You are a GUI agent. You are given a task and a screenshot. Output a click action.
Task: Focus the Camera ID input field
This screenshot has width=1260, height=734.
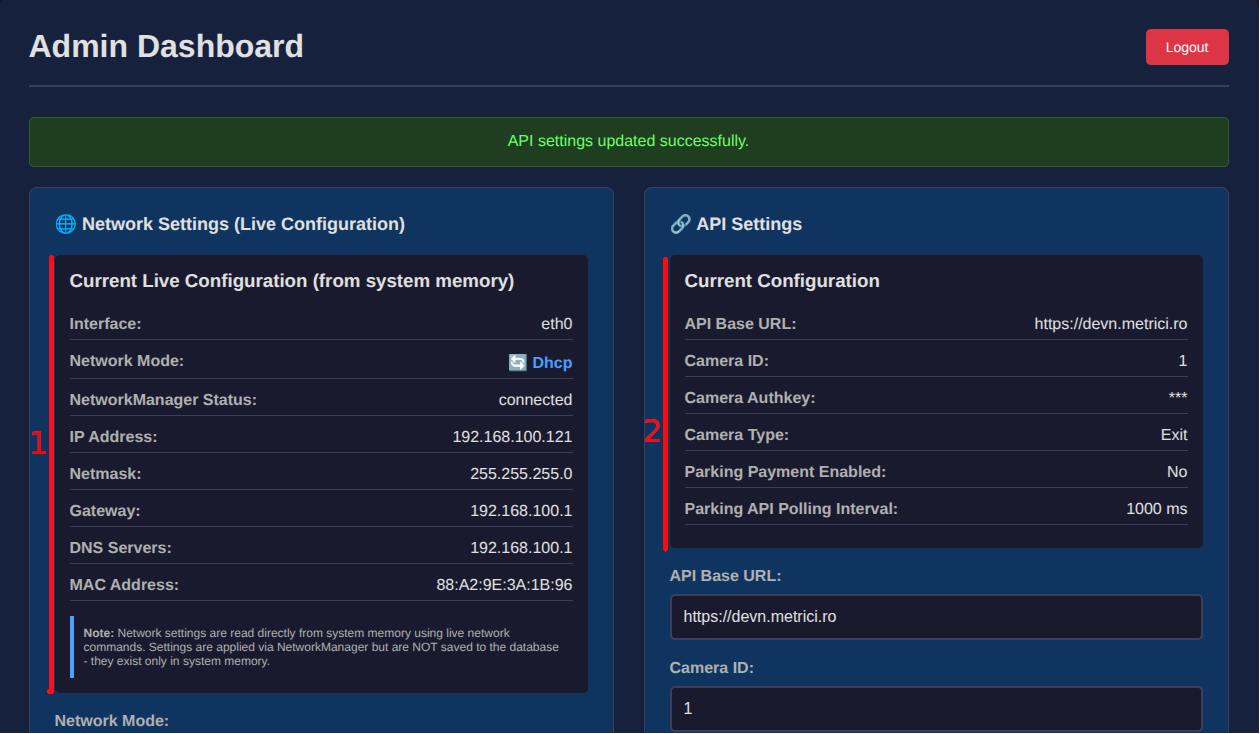936,708
